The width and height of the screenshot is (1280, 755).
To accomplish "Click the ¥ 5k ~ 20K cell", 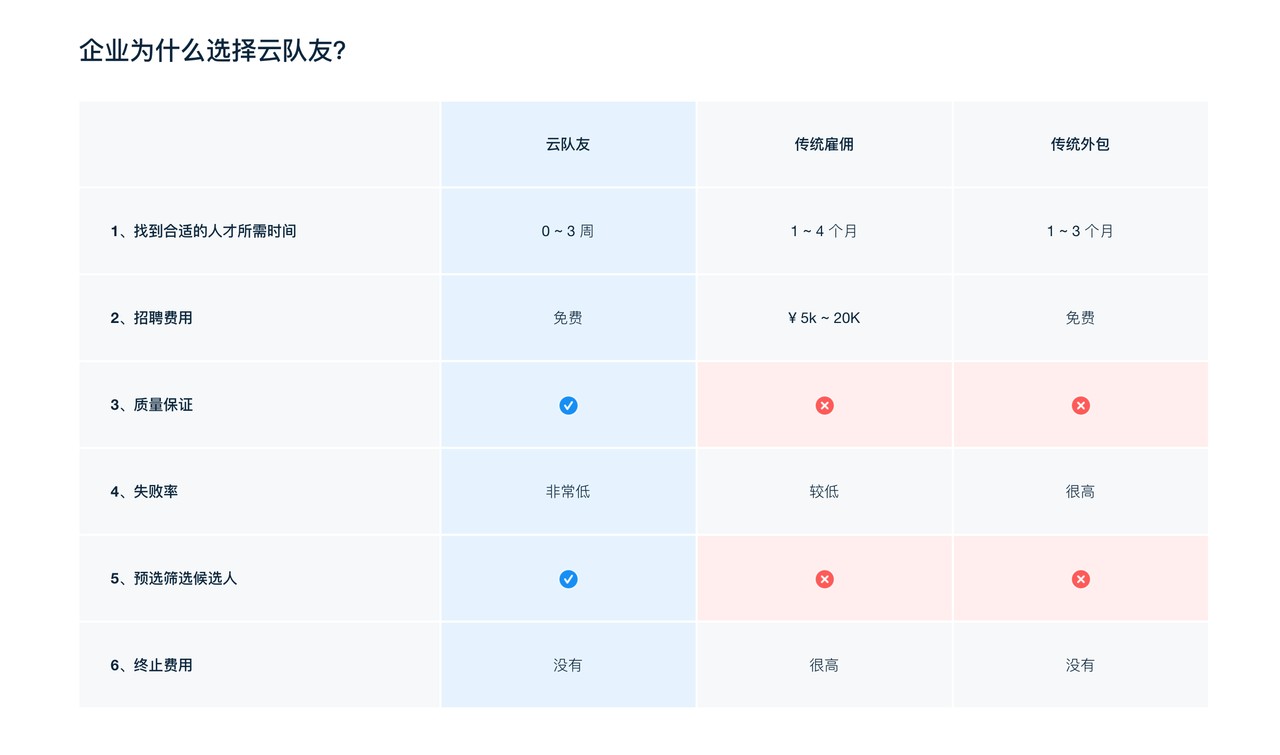I will (x=824, y=318).
